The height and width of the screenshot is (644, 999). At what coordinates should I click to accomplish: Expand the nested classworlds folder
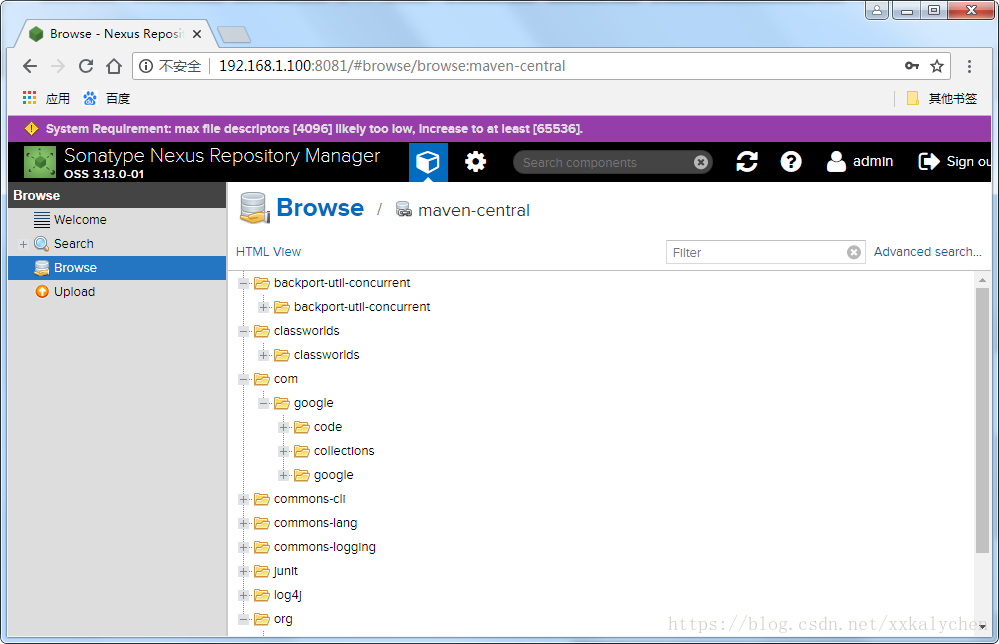[263, 355]
